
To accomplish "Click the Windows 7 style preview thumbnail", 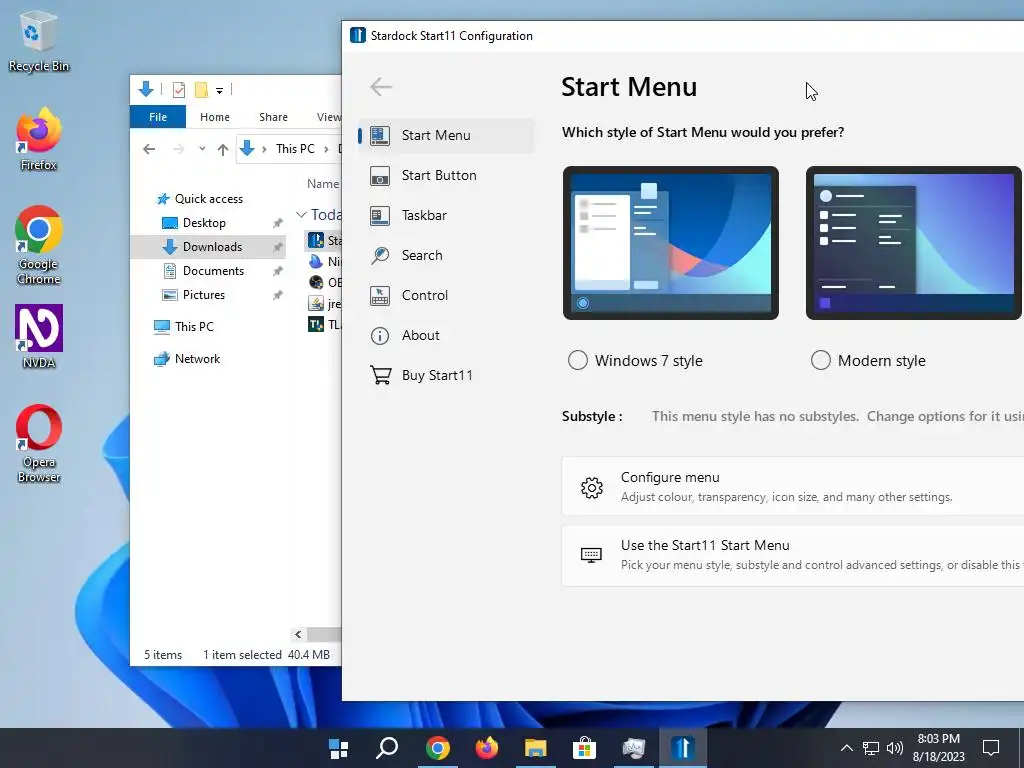I will (x=671, y=243).
